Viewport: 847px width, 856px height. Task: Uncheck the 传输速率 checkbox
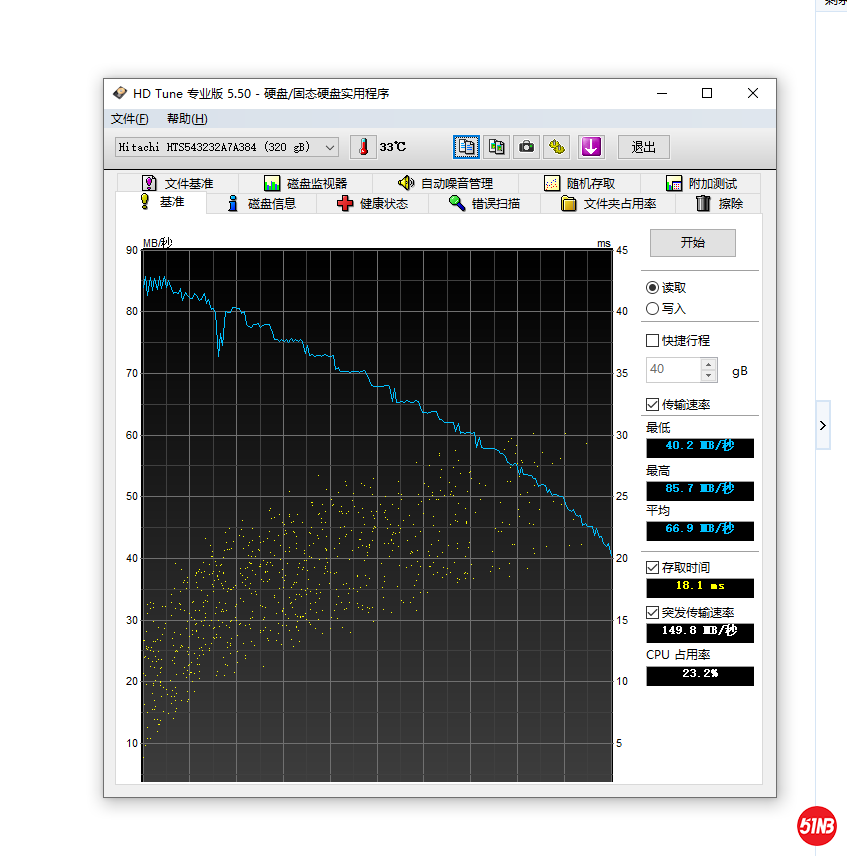pos(653,405)
